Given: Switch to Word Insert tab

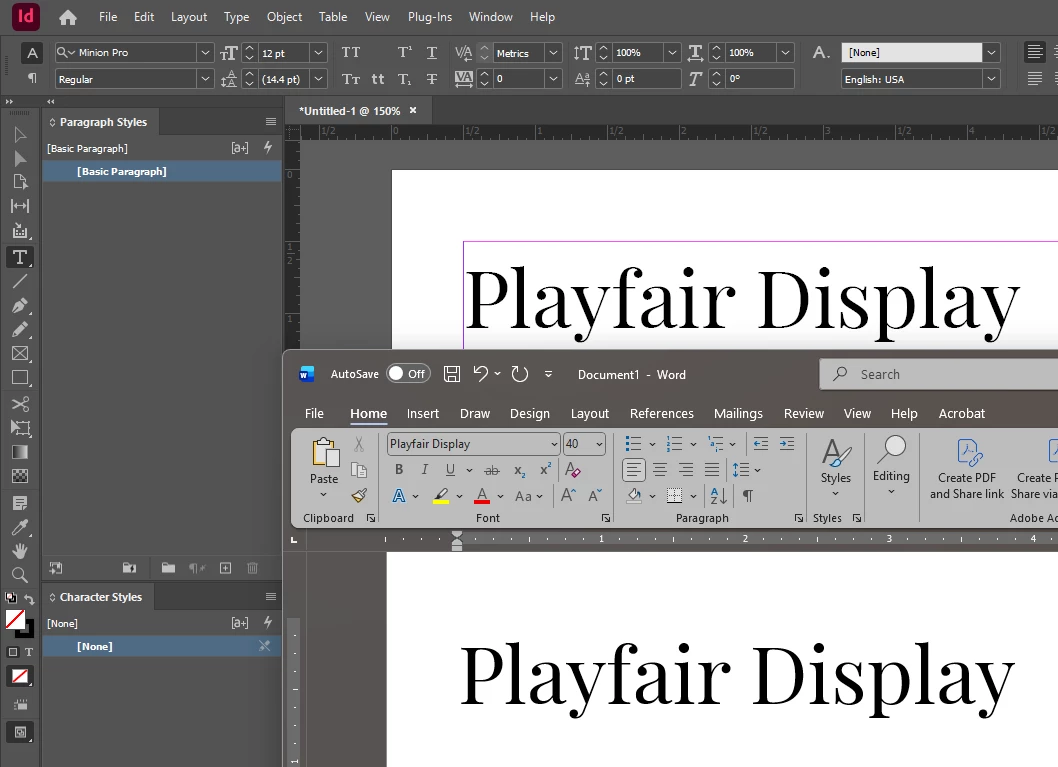Looking at the screenshot, I should coord(422,414).
